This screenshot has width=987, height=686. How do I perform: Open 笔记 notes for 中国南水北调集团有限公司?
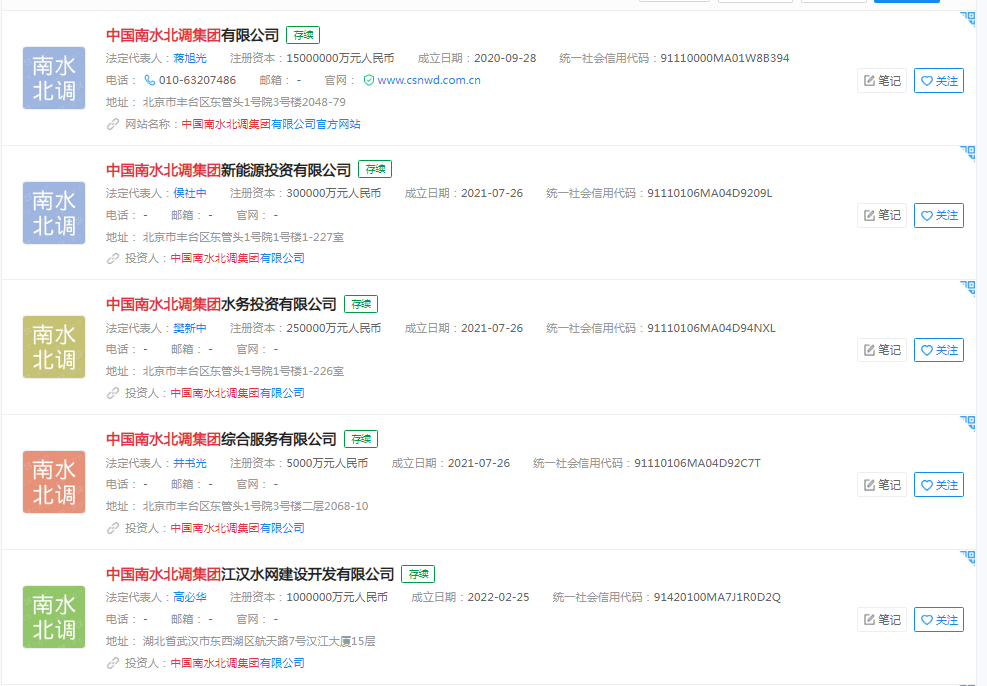pyautogui.click(x=882, y=81)
